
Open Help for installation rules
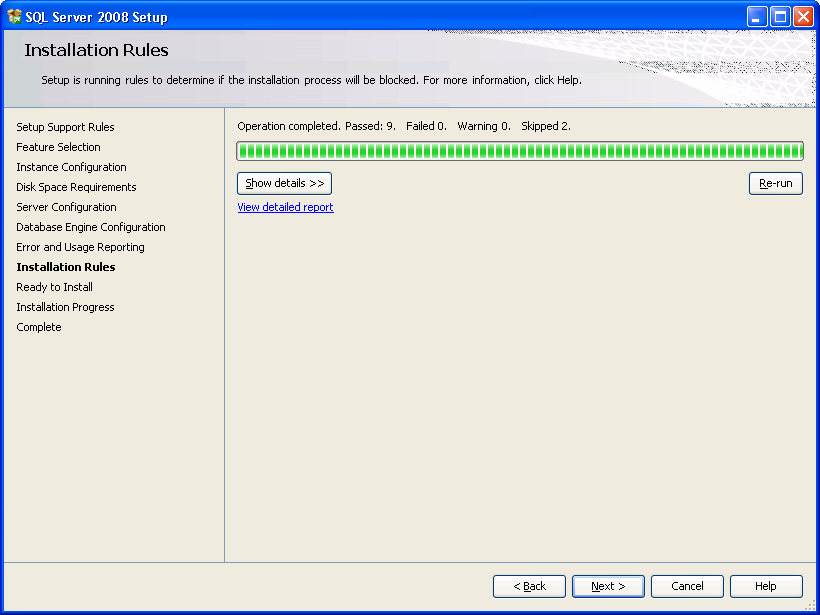766,586
